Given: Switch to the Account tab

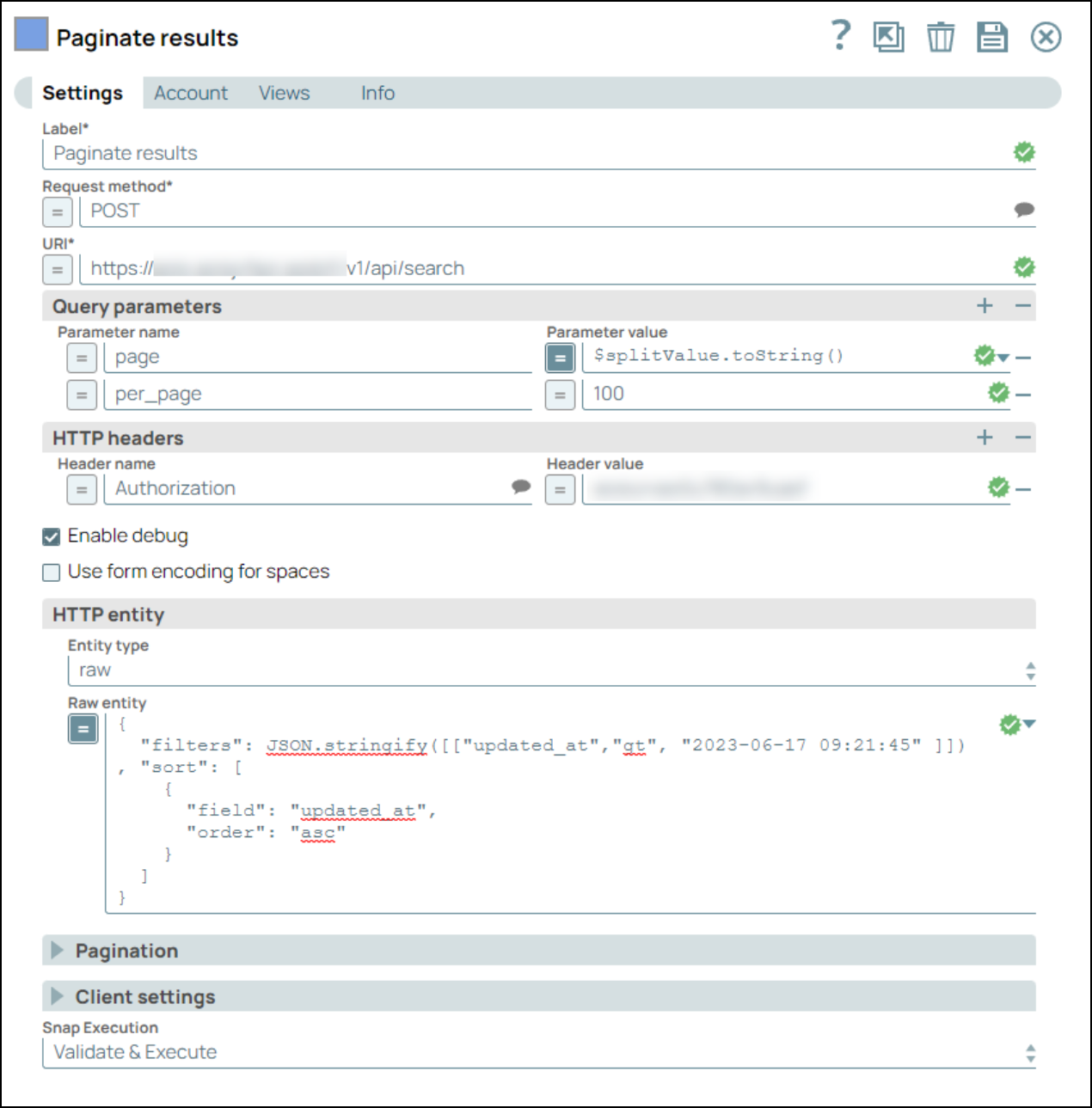Looking at the screenshot, I should [x=191, y=93].
